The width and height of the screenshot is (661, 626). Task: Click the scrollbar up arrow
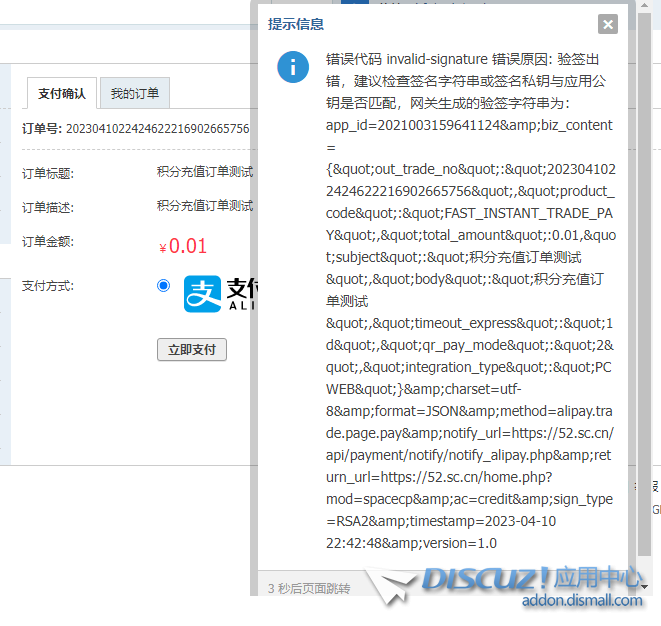pos(644,5)
